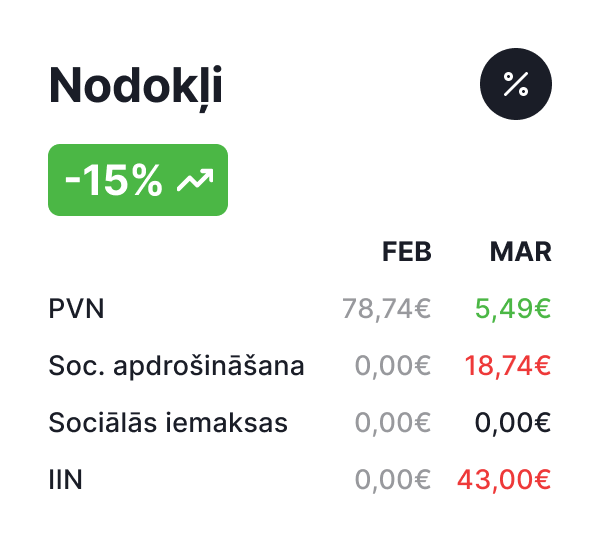
Task: Click the green PVN March amount 5,49€
Action: 513,308
